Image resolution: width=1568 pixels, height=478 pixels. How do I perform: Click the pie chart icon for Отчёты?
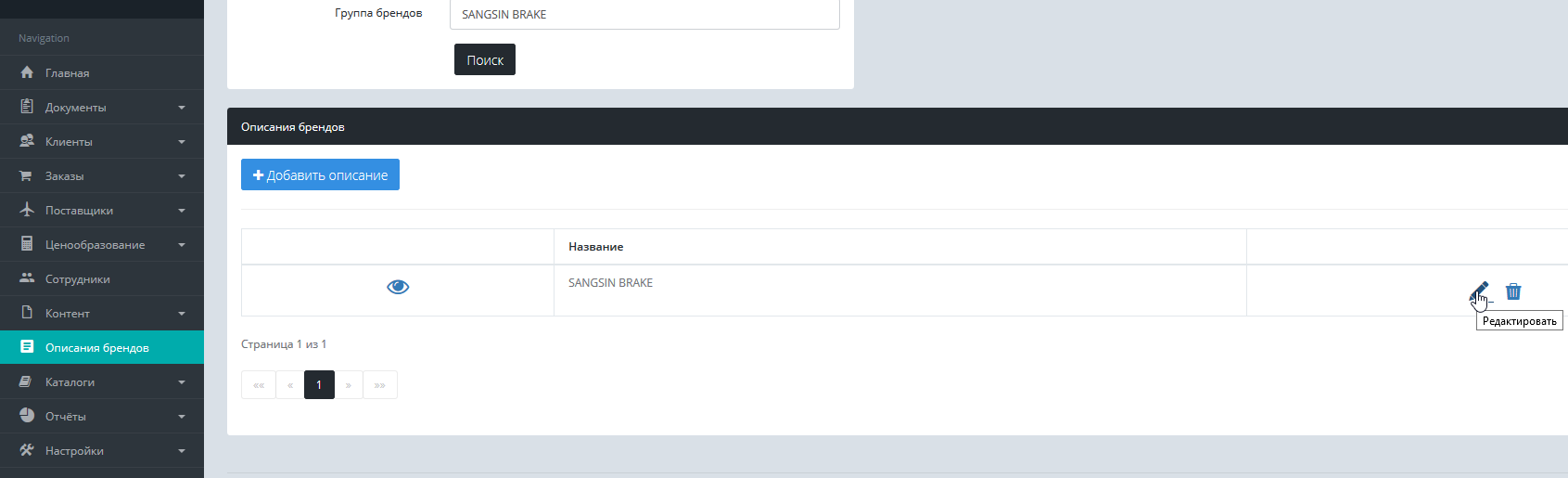point(27,416)
